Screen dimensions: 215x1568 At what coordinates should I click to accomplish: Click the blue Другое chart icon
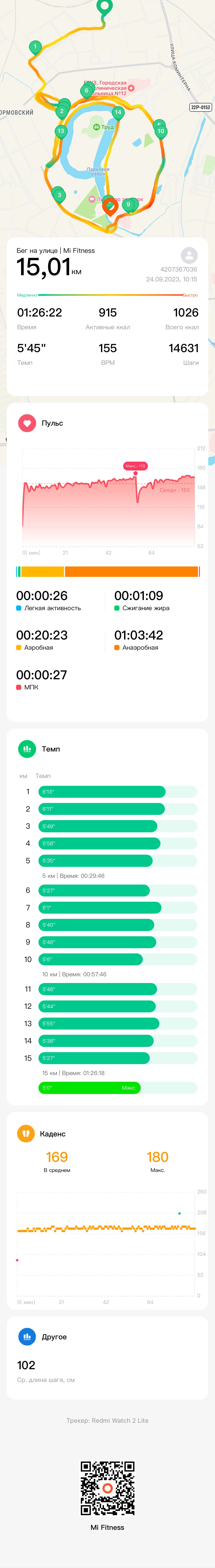(x=27, y=1337)
